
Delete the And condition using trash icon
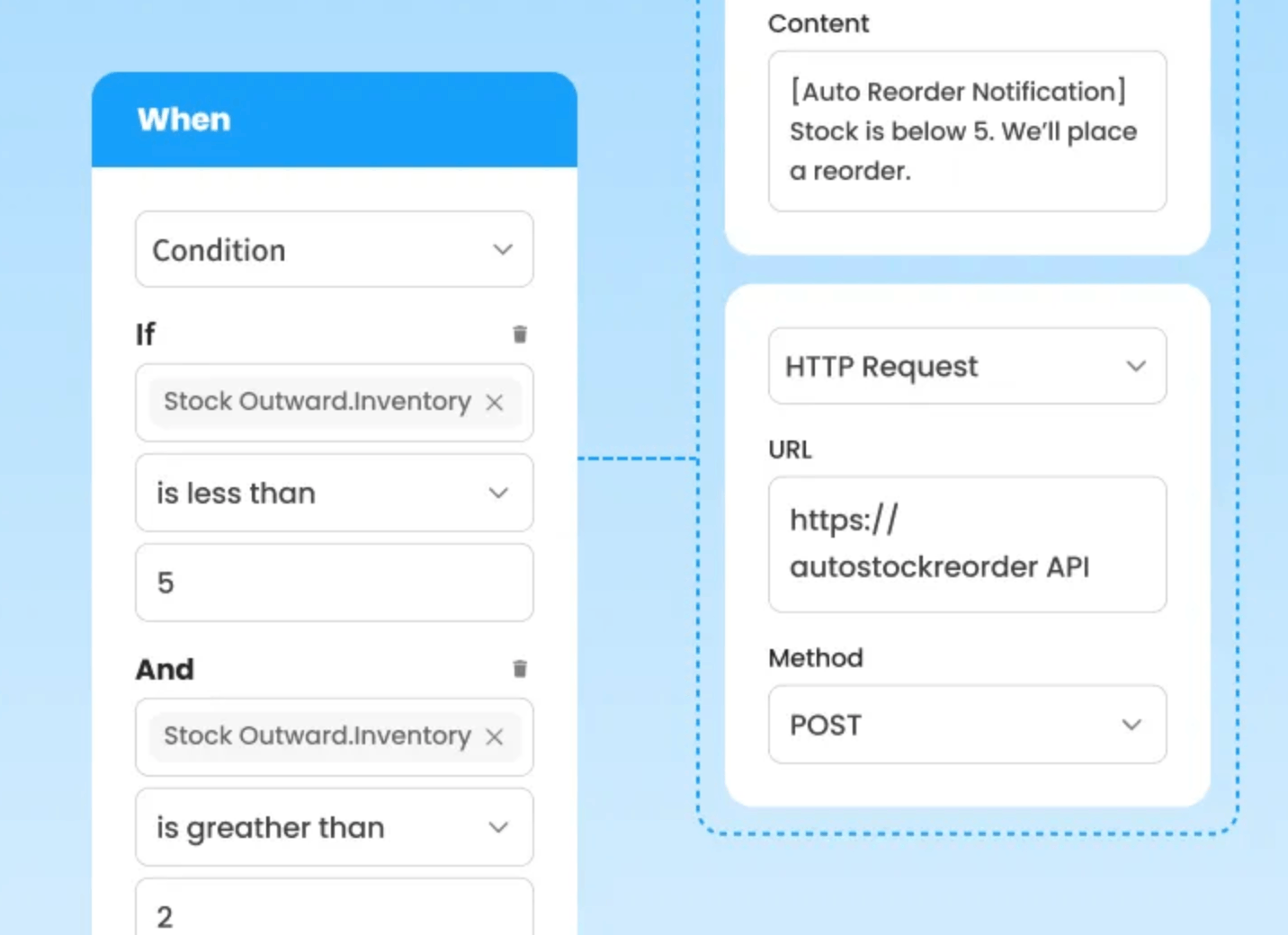pyautogui.click(x=520, y=669)
